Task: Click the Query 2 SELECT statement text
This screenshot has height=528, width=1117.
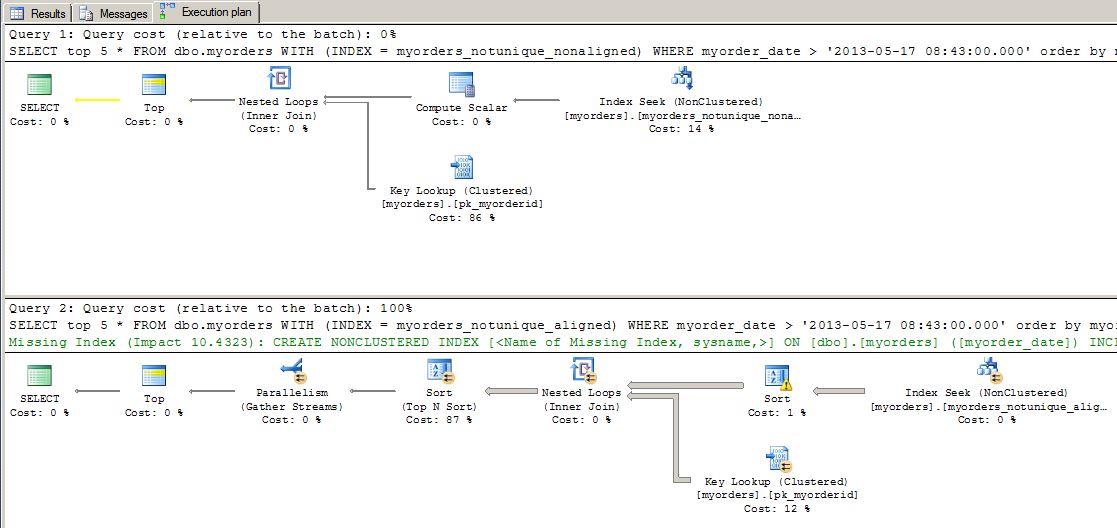Action: pos(500,325)
